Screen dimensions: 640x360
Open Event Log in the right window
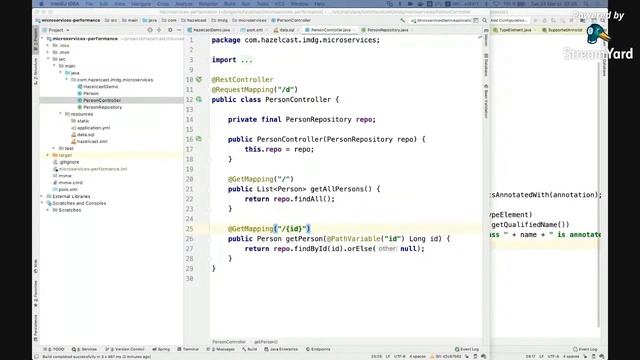click(x=585, y=349)
